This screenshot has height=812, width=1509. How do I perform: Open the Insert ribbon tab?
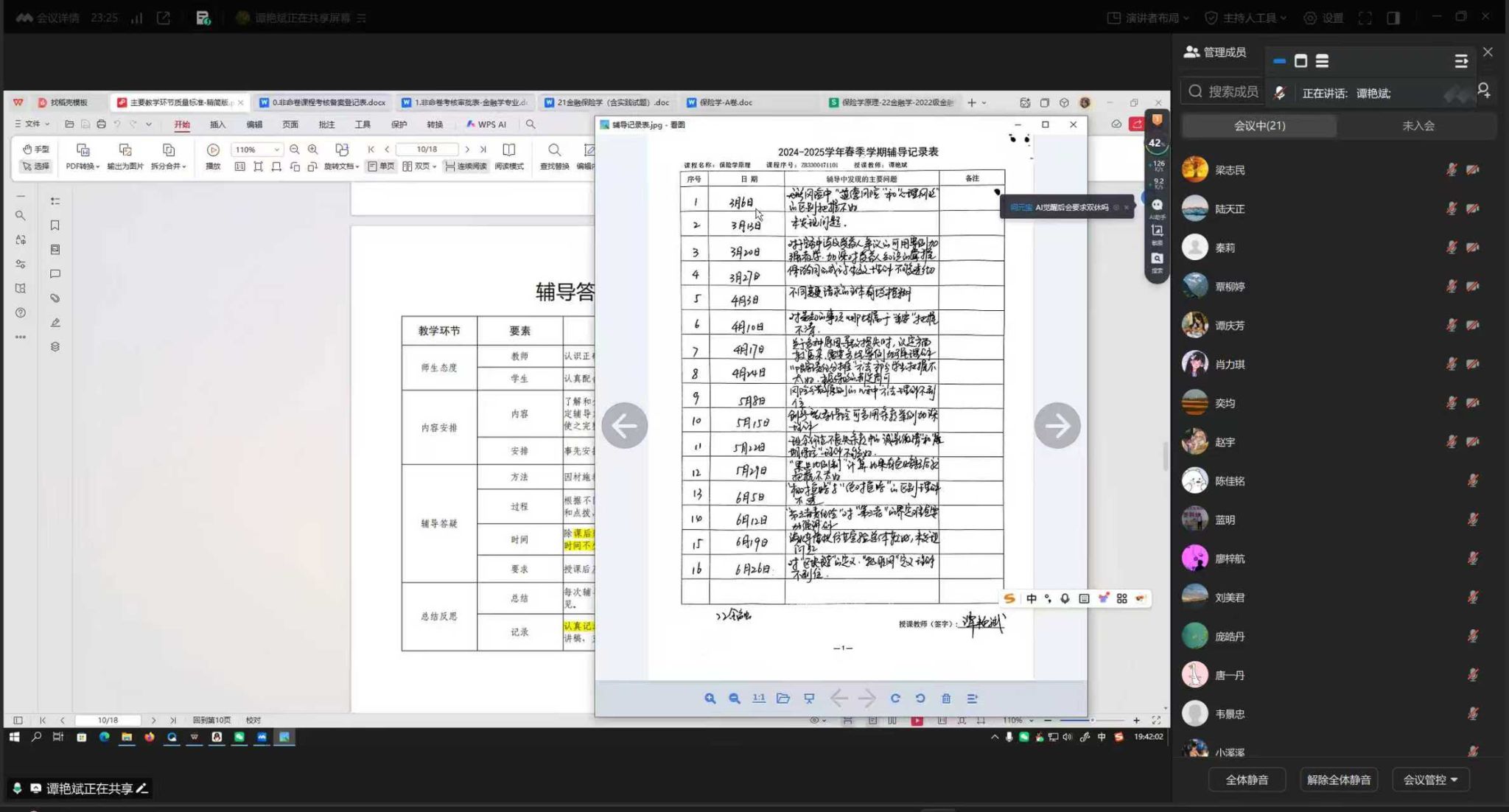point(217,125)
